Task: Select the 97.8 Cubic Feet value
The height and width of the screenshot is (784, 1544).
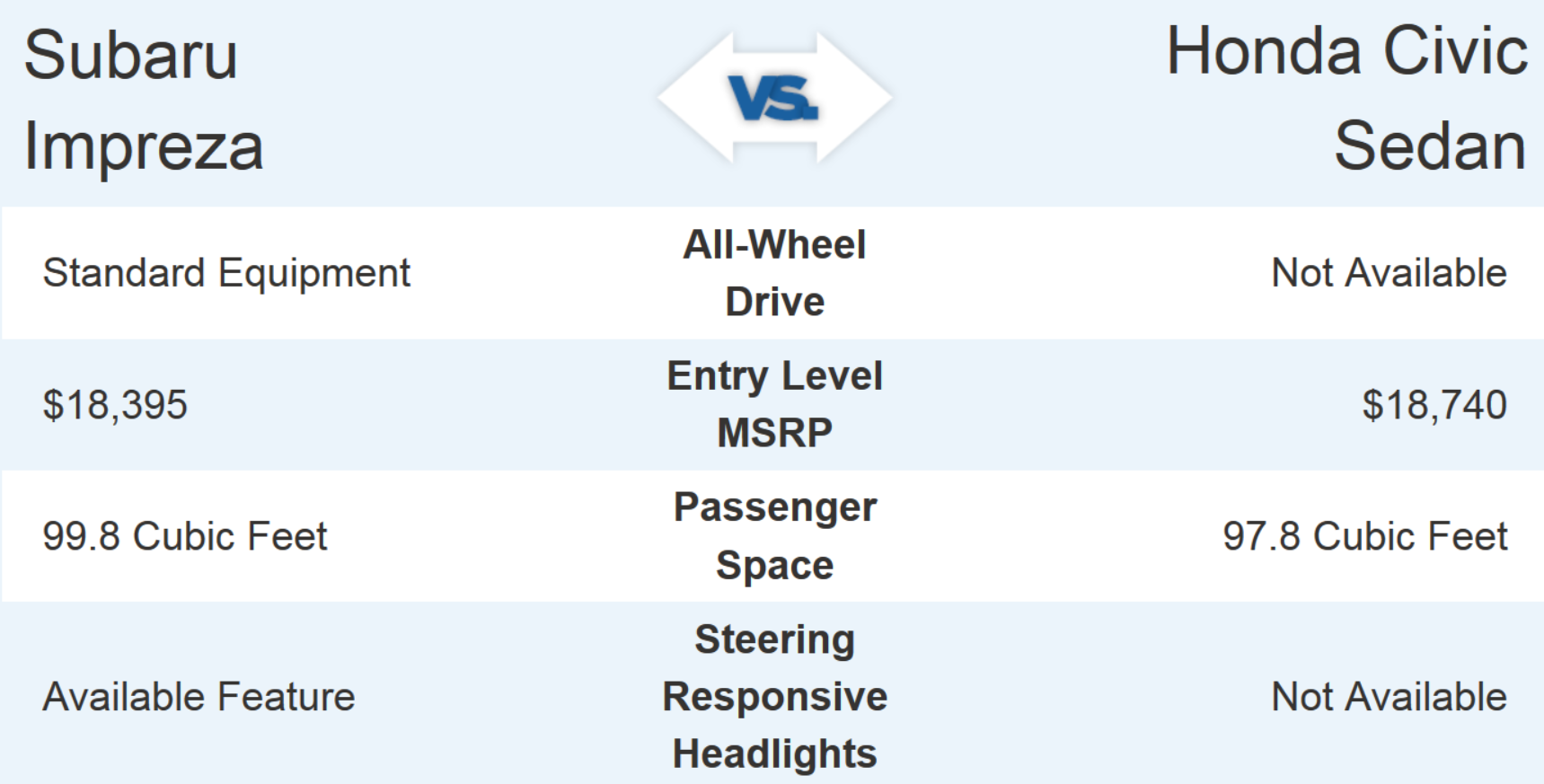Action: click(1364, 536)
